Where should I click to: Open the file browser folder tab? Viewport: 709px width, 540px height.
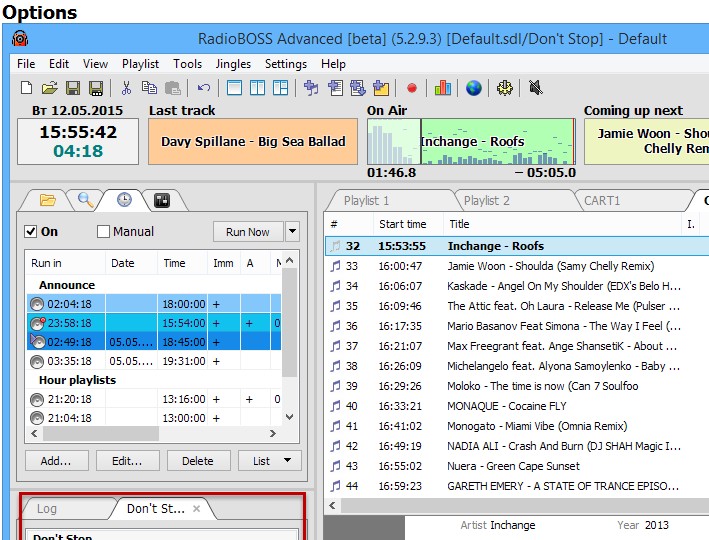pyautogui.click(x=47, y=200)
